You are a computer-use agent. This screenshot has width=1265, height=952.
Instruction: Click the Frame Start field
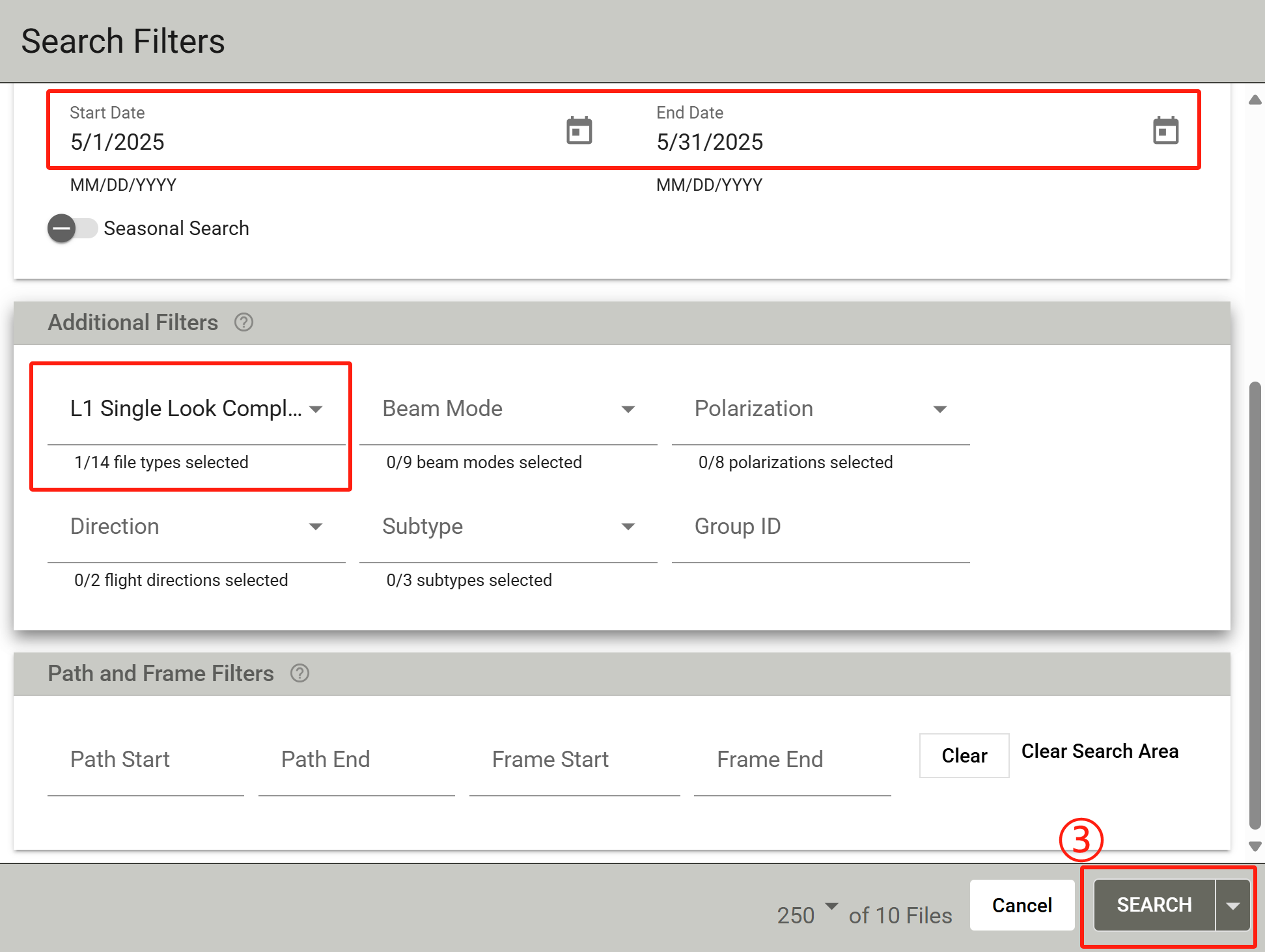pos(574,759)
